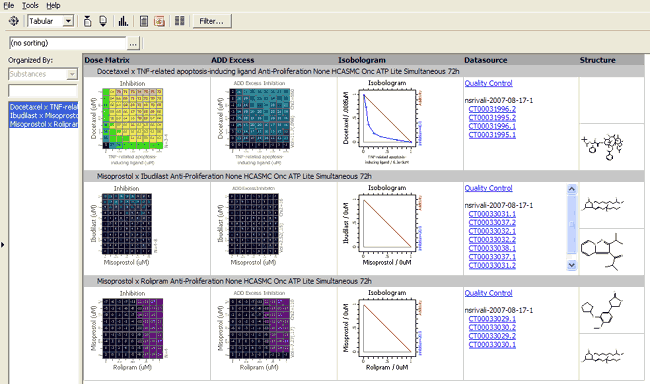Open link CT00033031.2

click(492, 265)
